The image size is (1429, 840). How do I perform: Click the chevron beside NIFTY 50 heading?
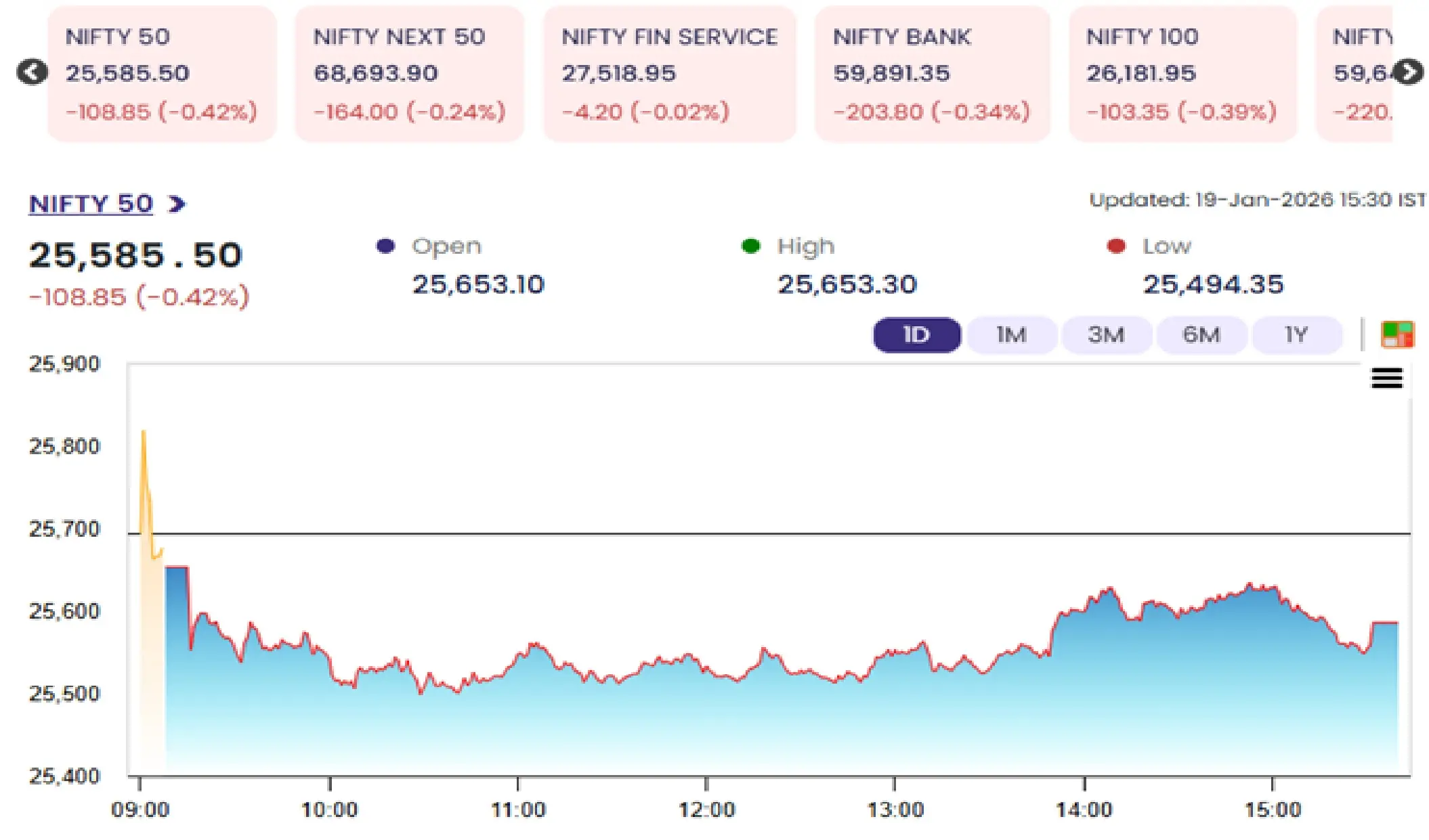click(x=177, y=204)
